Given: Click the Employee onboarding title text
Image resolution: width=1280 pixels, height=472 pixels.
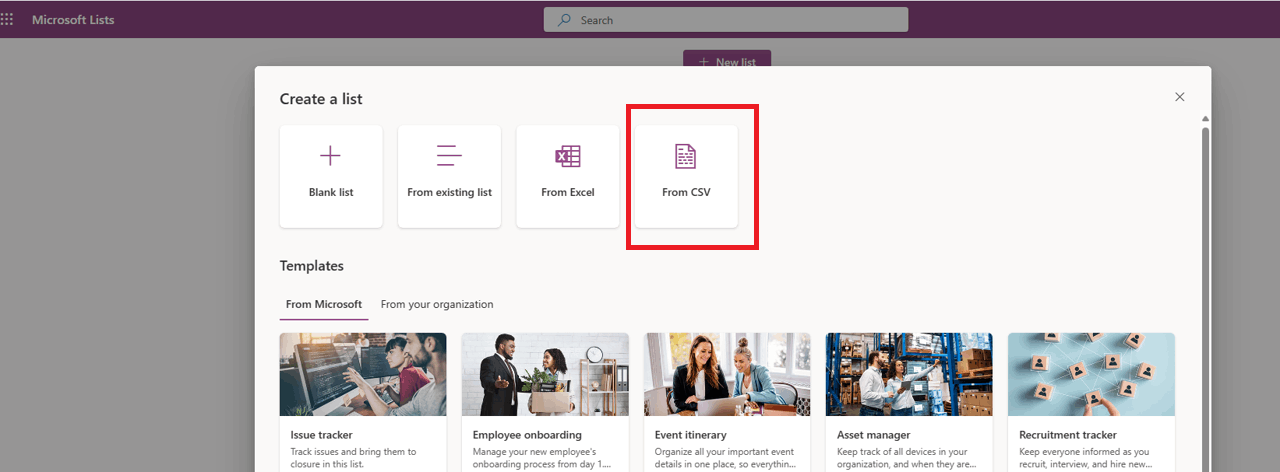Looking at the screenshot, I should (527, 435).
